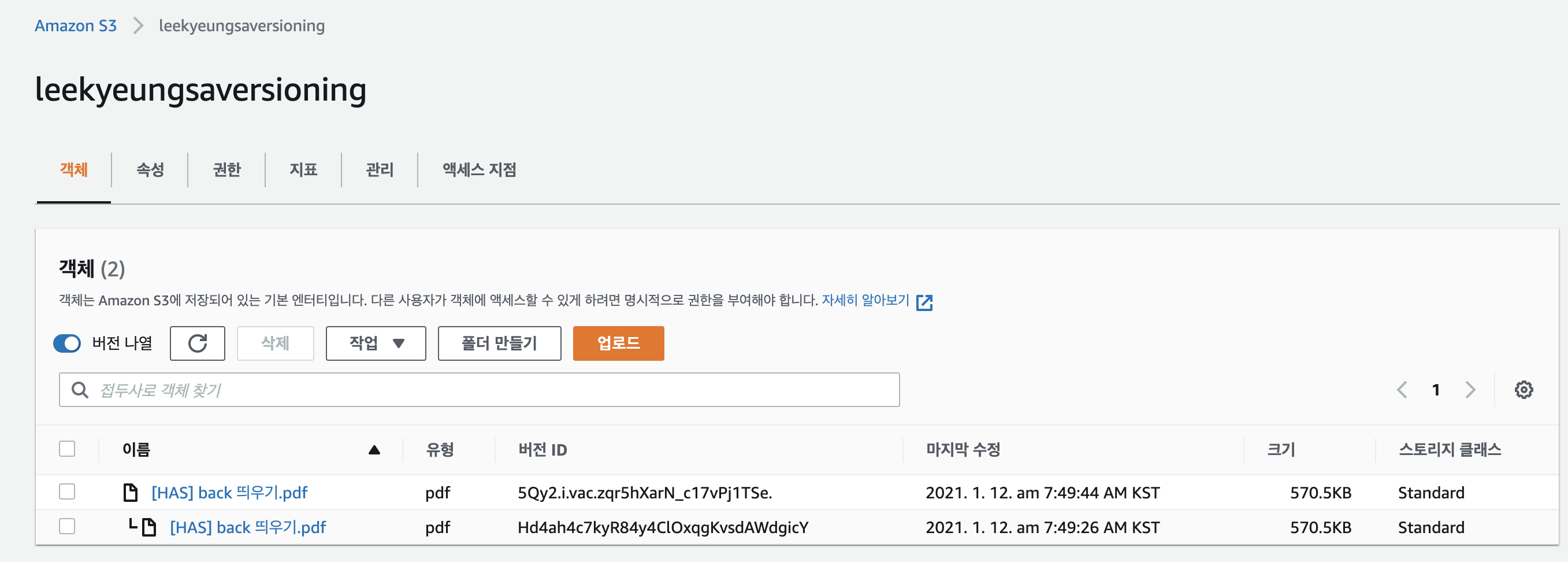The height and width of the screenshot is (562, 1568).
Task: Go to next page arrow
Action: (x=1470, y=390)
